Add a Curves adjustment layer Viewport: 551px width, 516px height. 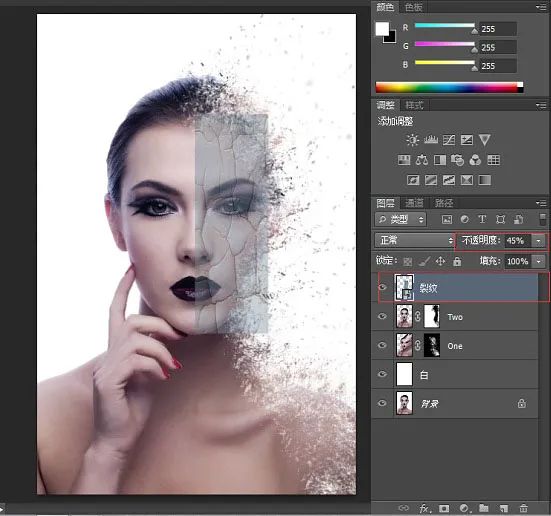tap(449, 140)
